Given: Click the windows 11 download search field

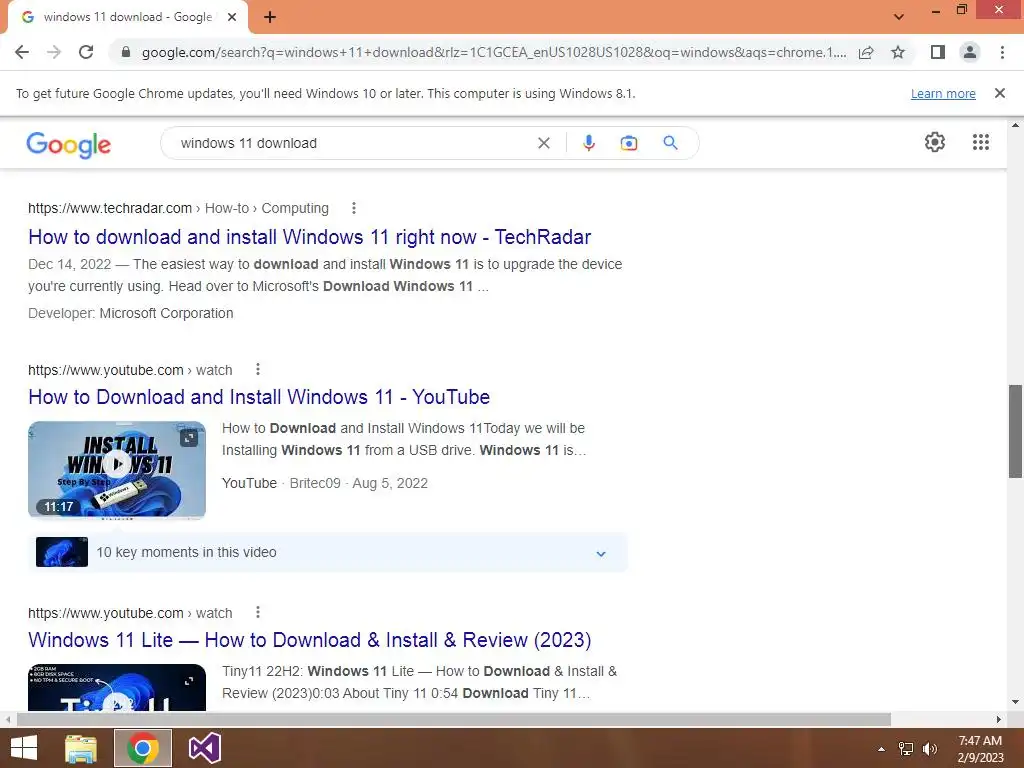Looking at the screenshot, I should click(353, 143).
